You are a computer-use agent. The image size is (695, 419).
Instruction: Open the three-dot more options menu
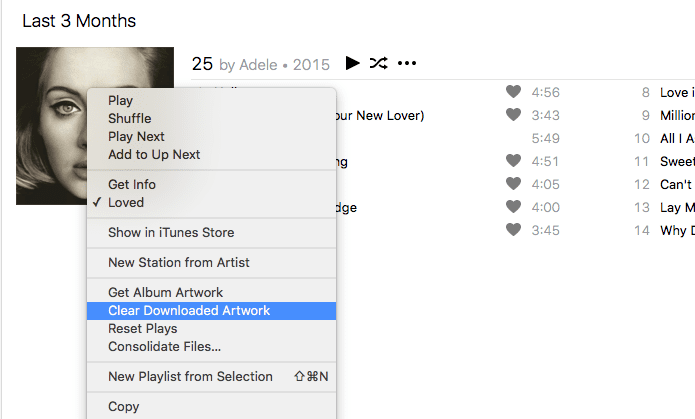406,63
